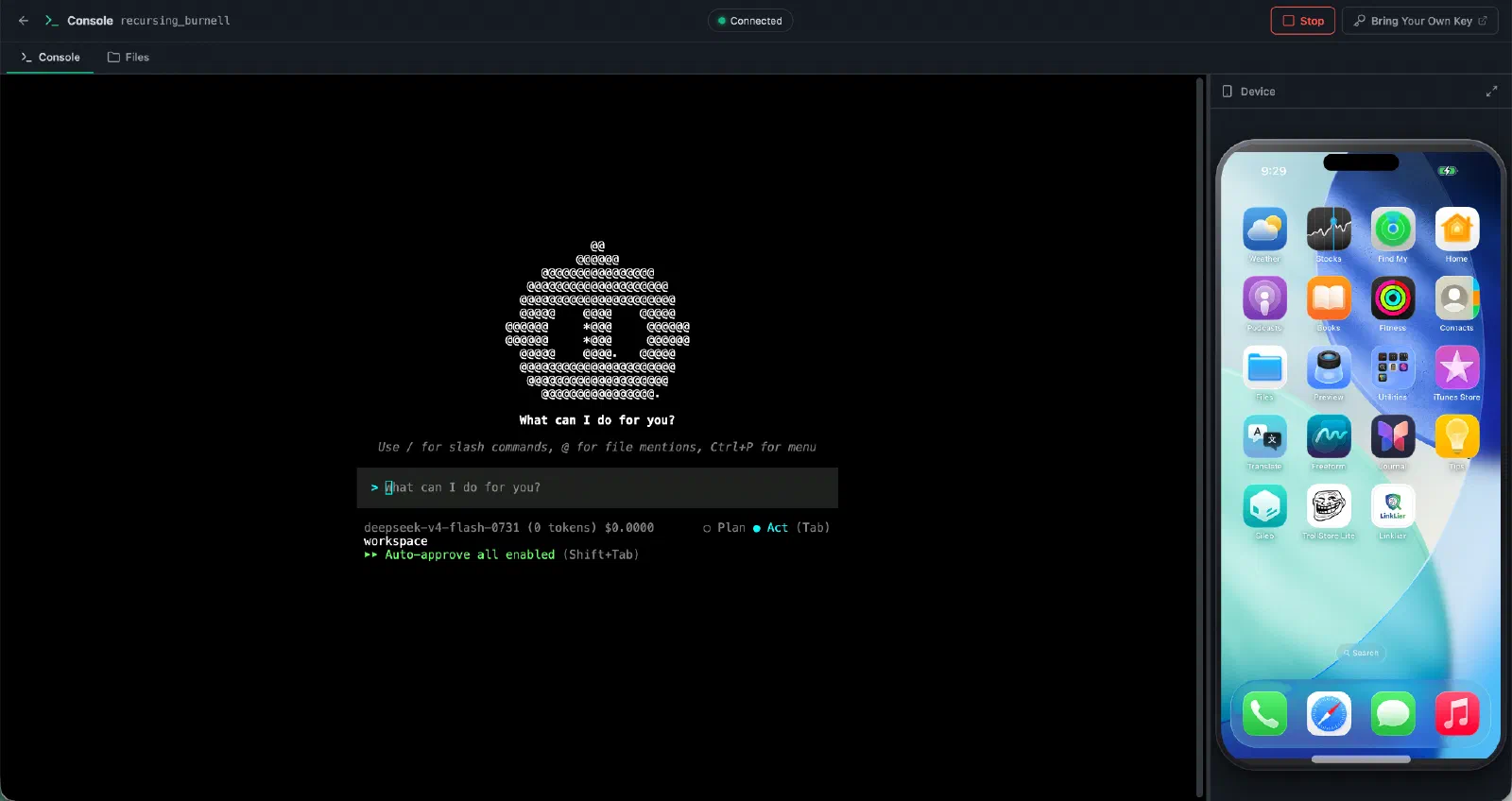Launch the Contacts app
This screenshot has width=1512, height=801.
click(x=1456, y=298)
